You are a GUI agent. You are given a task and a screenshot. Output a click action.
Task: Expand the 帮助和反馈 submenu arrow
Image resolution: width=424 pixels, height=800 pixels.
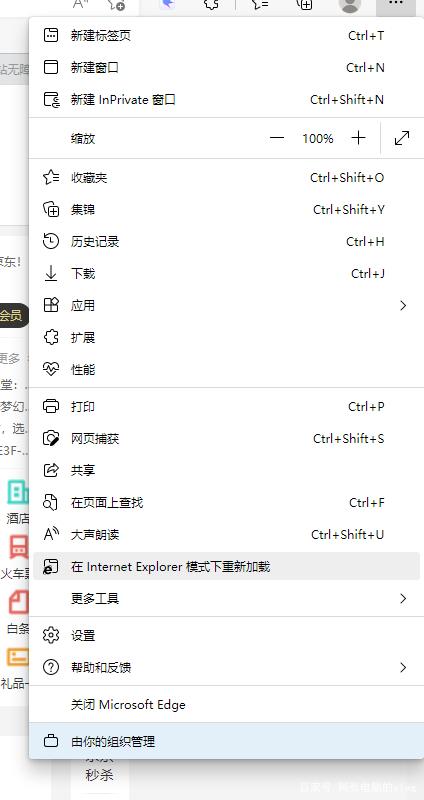point(403,667)
